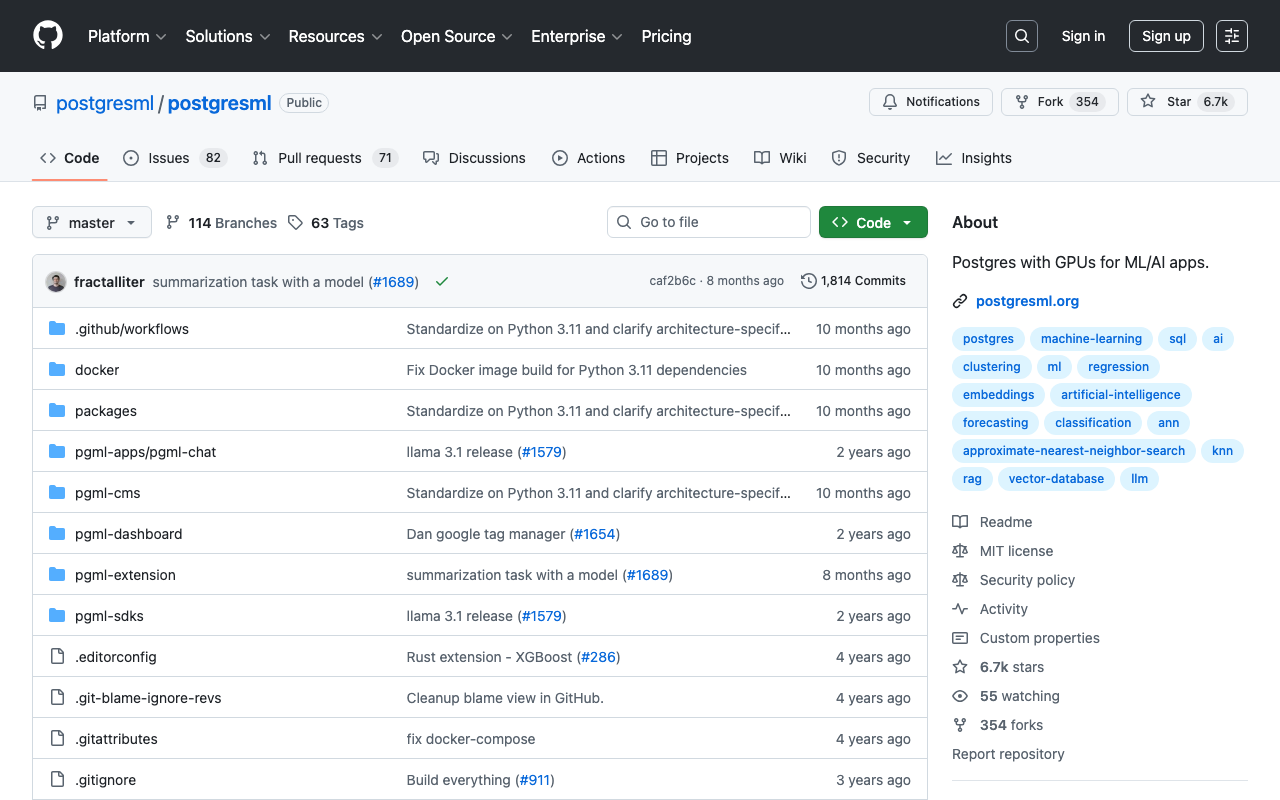This screenshot has width=1280, height=800.
Task: Select the machine-learning topic tag
Action: point(1091,339)
